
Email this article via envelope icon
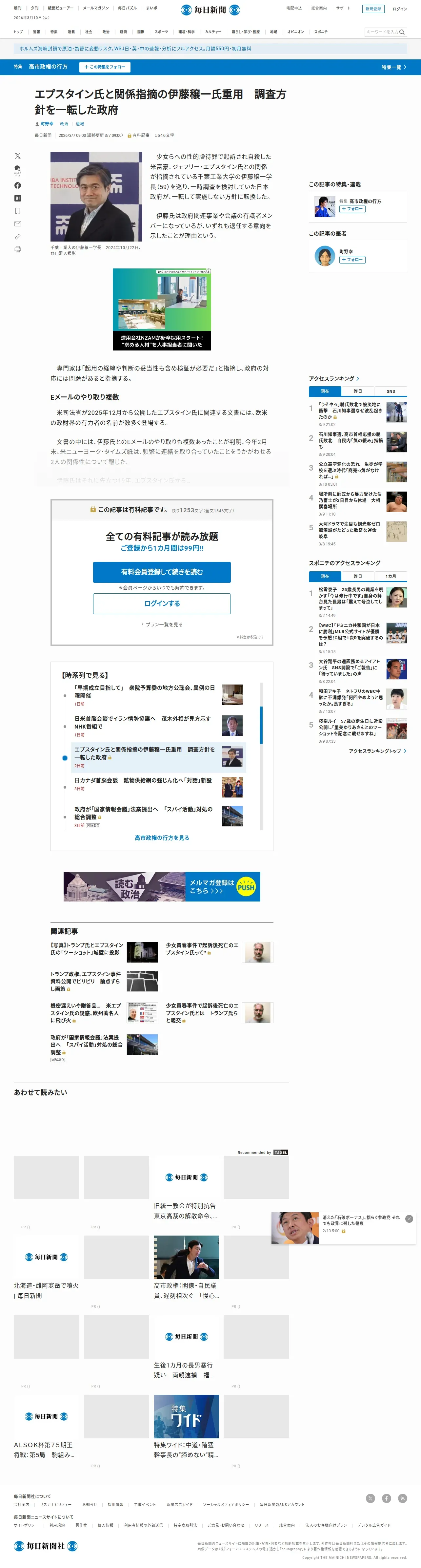point(17,223)
